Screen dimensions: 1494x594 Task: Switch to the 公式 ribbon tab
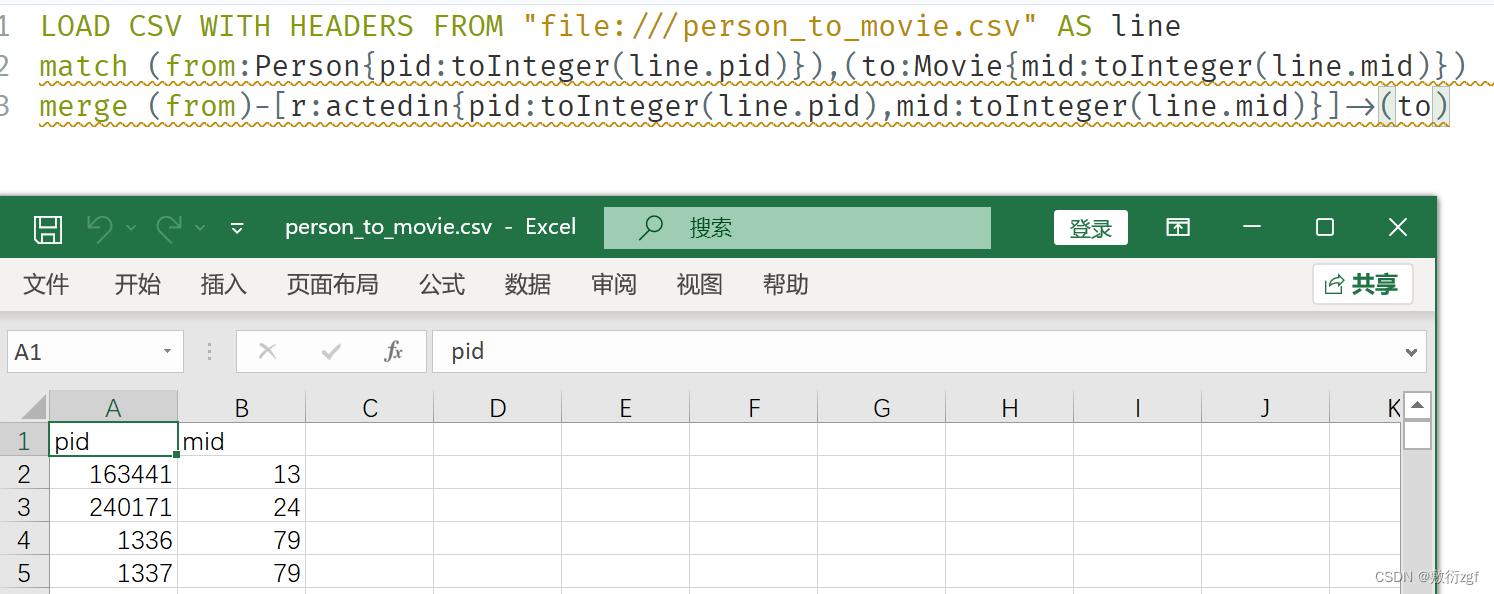[442, 285]
